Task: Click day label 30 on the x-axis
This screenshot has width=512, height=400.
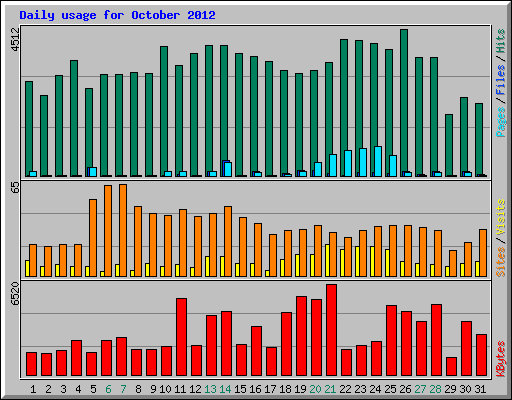Action: (x=465, y=389)
